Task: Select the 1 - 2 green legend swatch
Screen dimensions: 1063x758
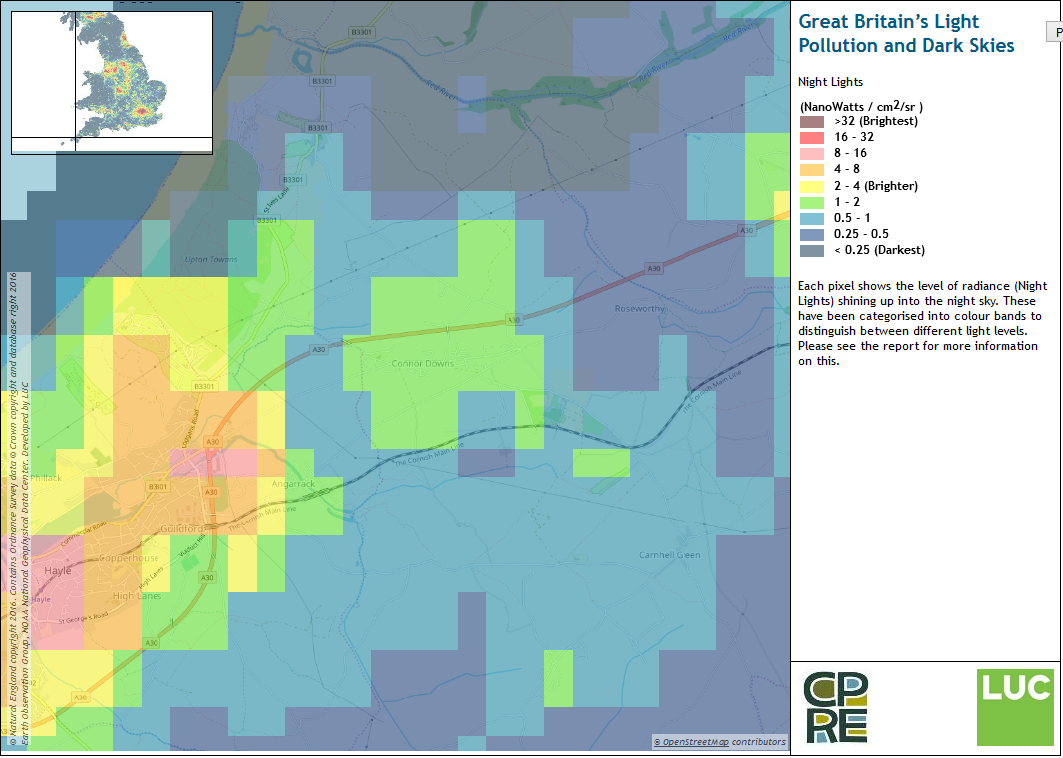Action: [x=811, y=202]
